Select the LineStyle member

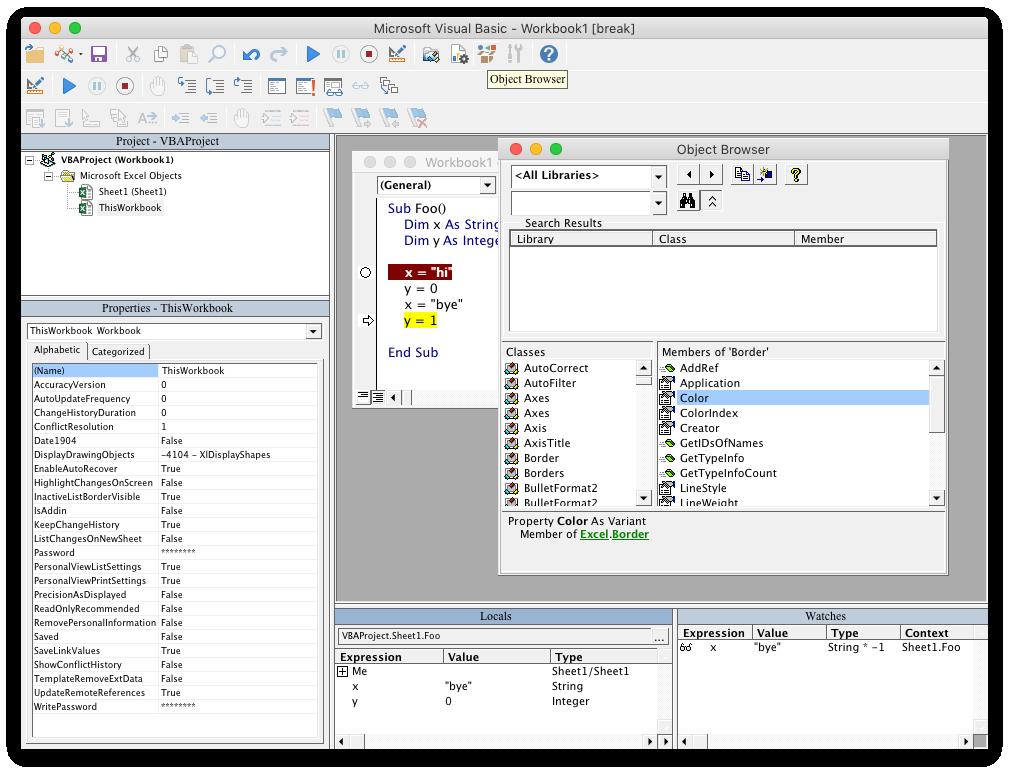[703, 488]
